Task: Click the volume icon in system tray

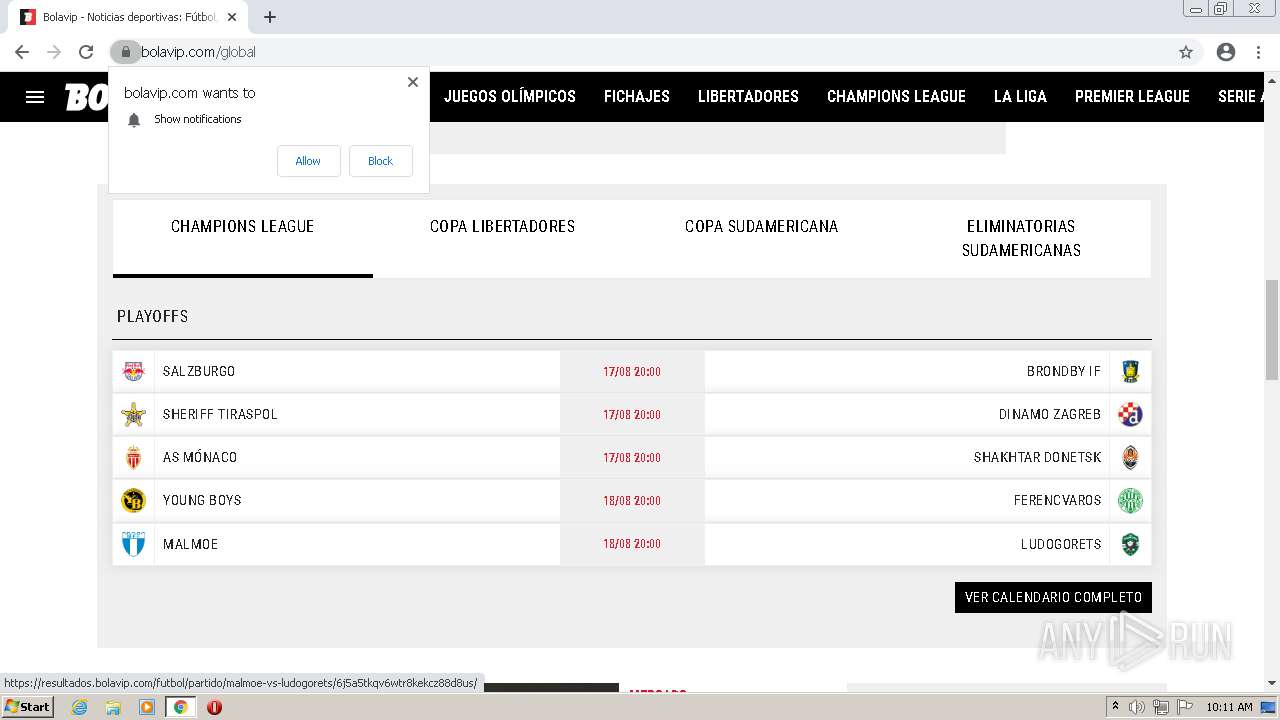Action: pyautogui.click(x=1137, y=707)
